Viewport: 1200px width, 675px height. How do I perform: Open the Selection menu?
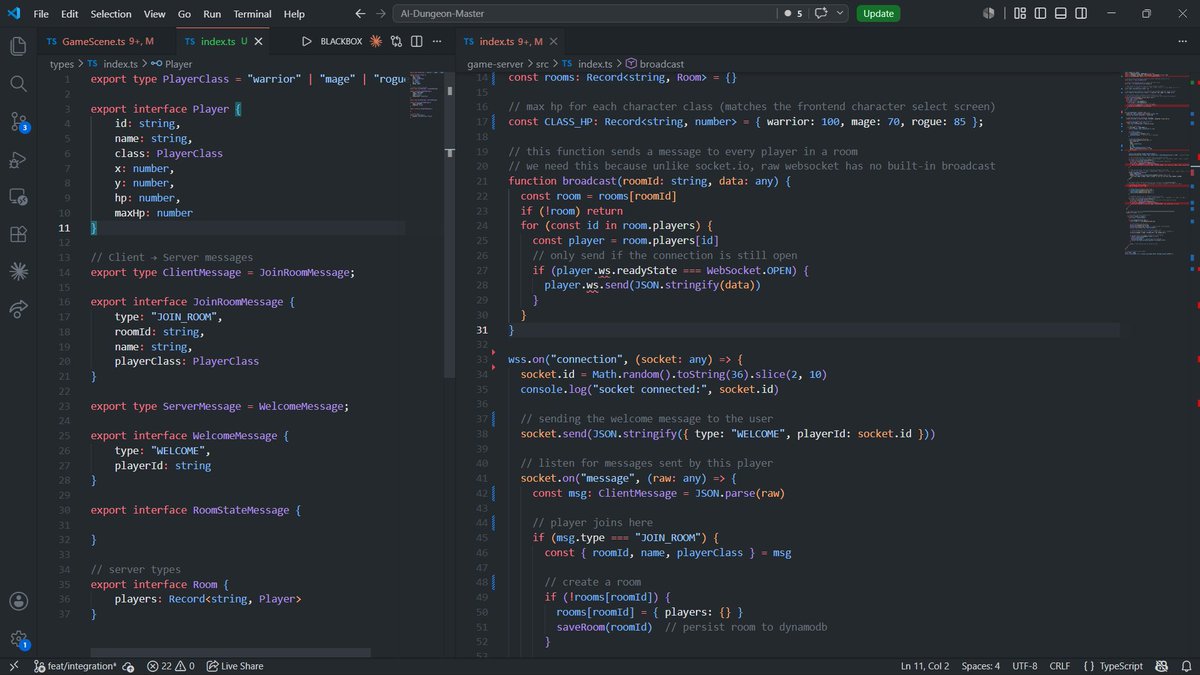111,14
